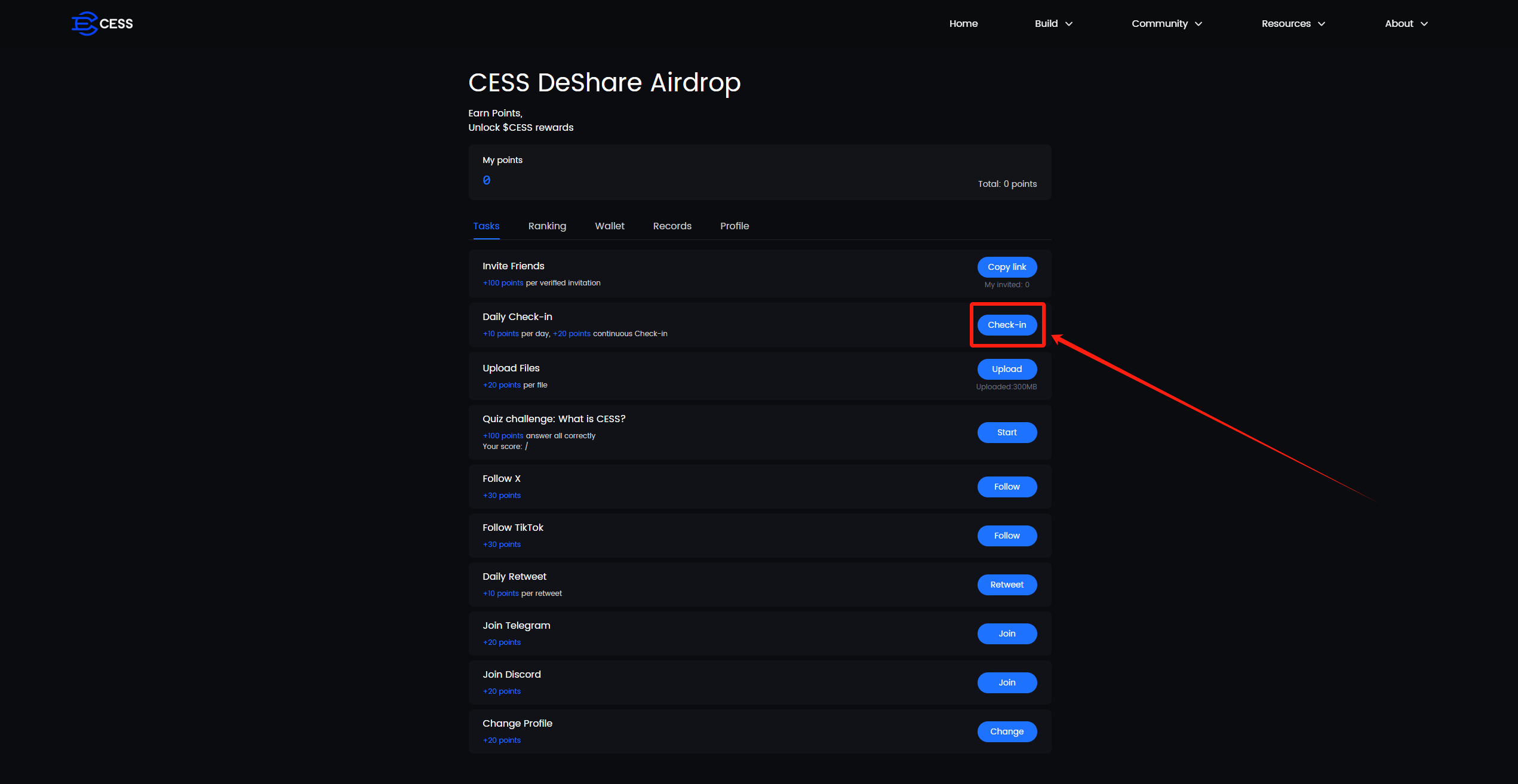Click the 'CESS DeShare Airdrop' heading
The height and width of the screenshot is (784, 1518).
pos(604,82)
